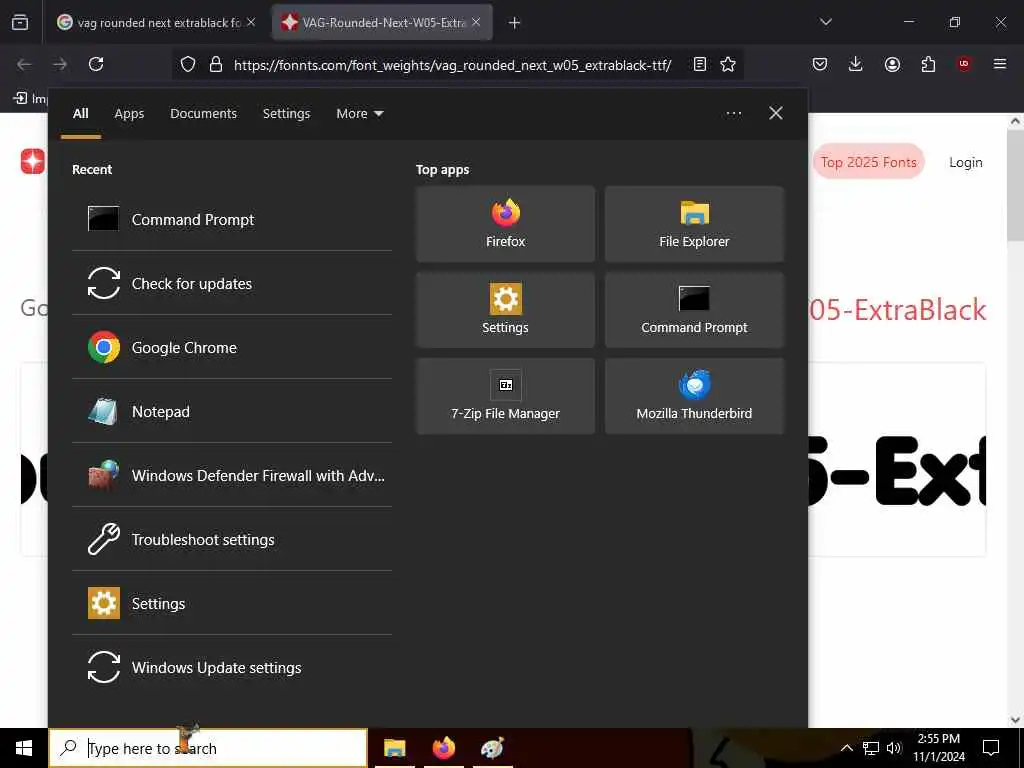Launch Google Chrome from Recent list
The image size is (1024, 768).
click(x=232, y=347)
